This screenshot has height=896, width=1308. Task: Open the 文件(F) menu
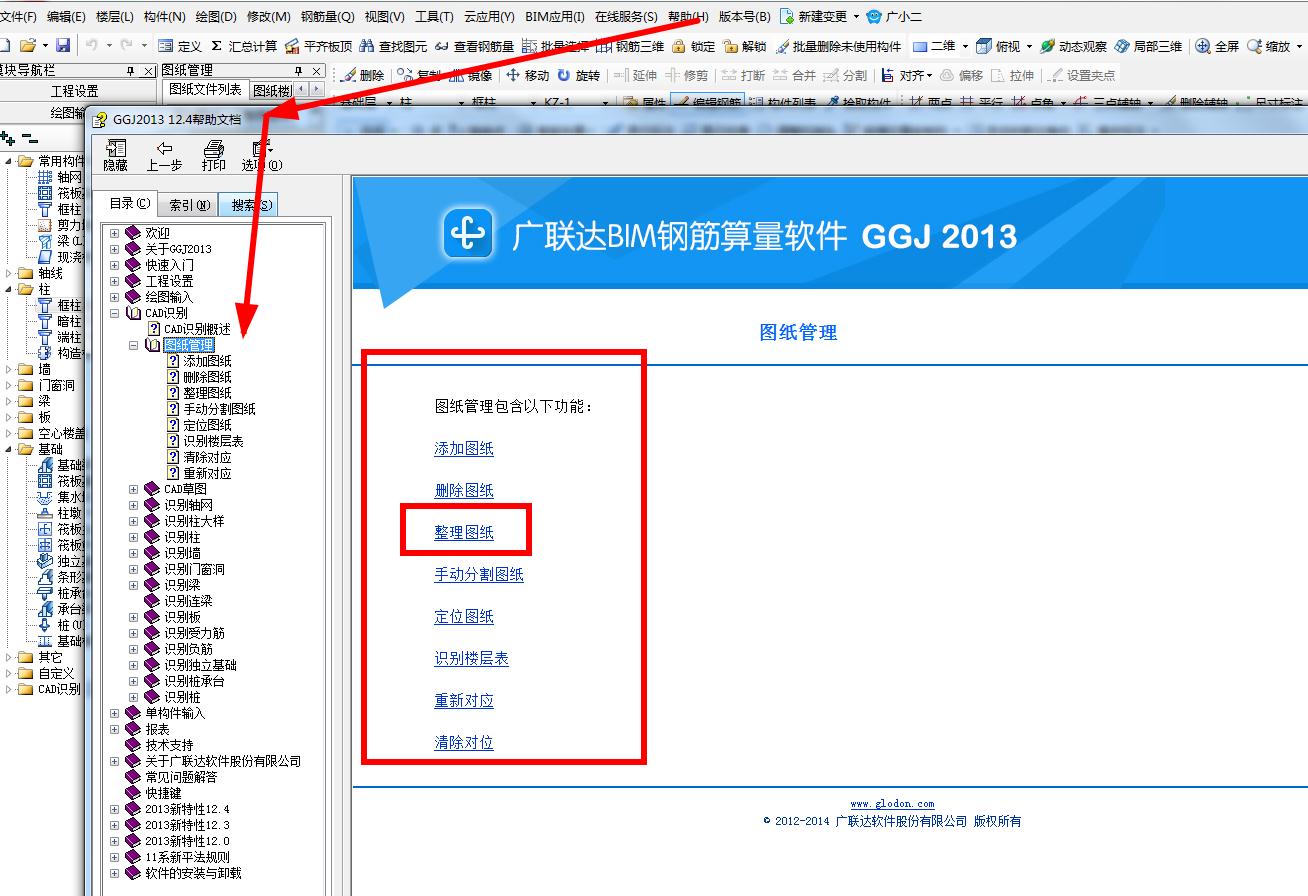(18, 17)
